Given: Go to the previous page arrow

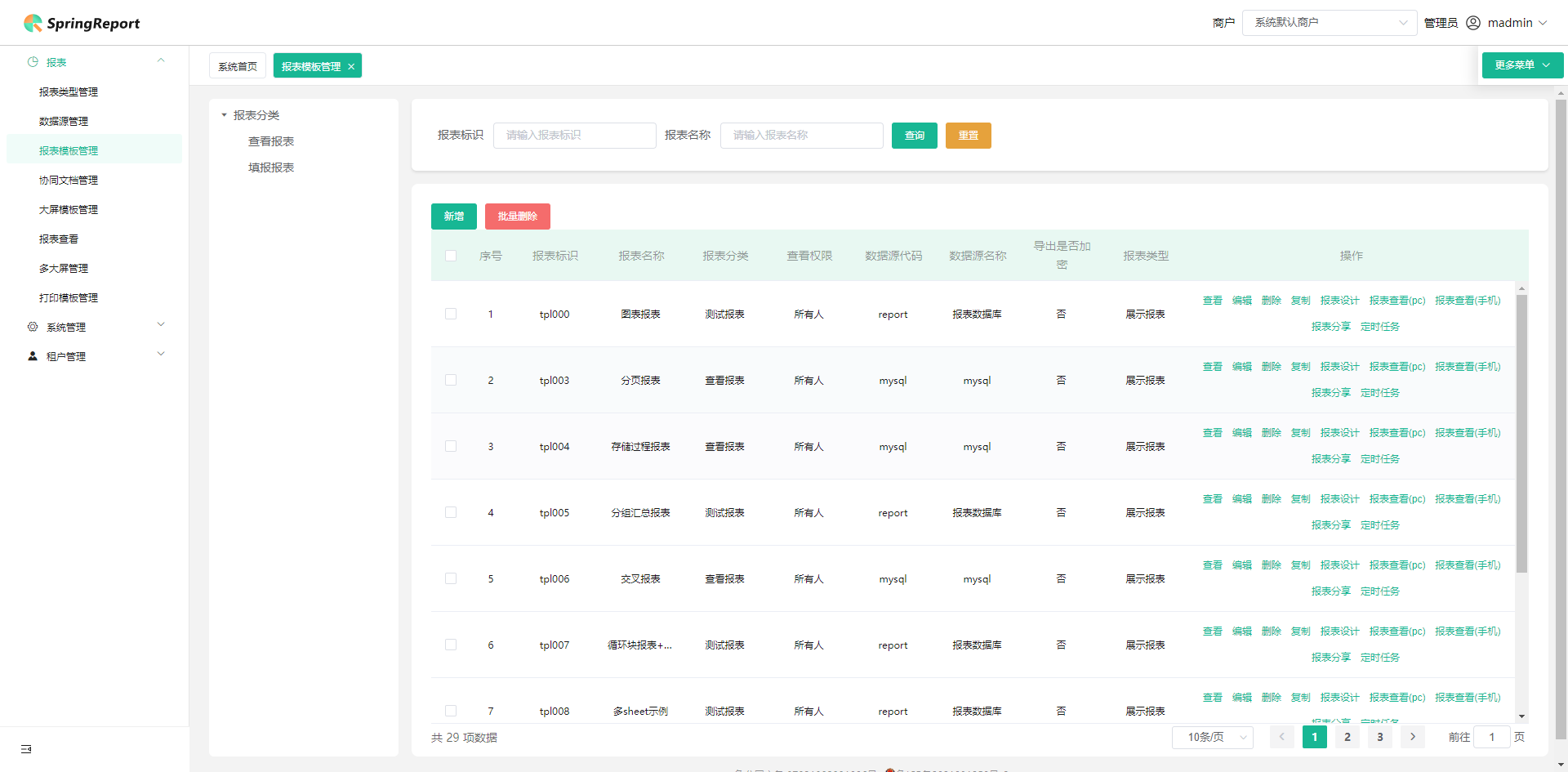Looking at the screenshot, I should coord(1282,737).
